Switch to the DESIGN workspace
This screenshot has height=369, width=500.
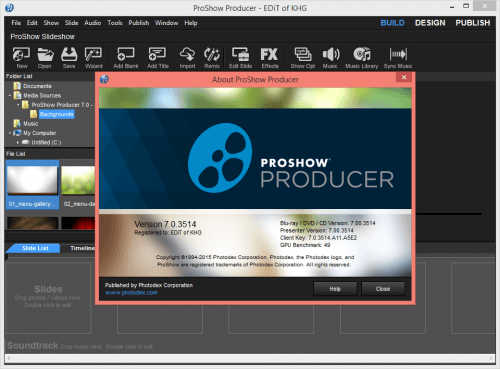coord(430,23)
